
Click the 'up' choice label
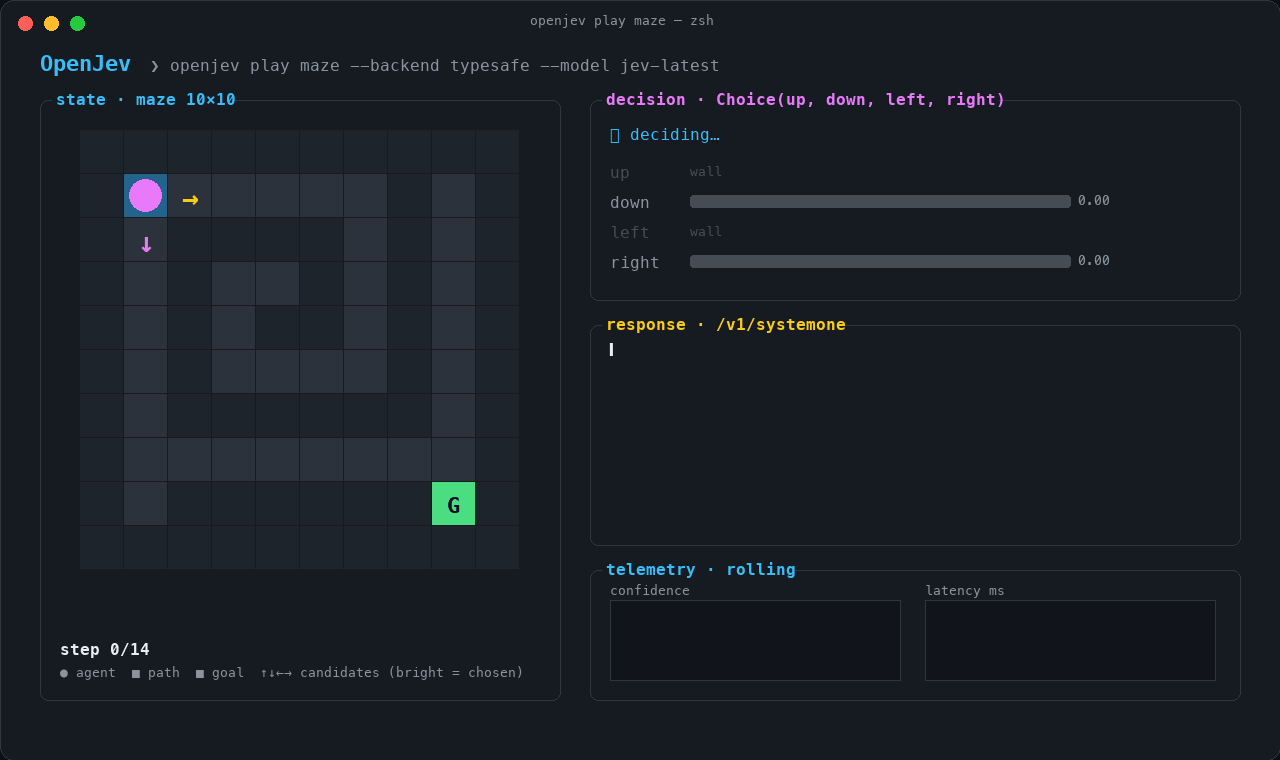[x=620, y=173]
